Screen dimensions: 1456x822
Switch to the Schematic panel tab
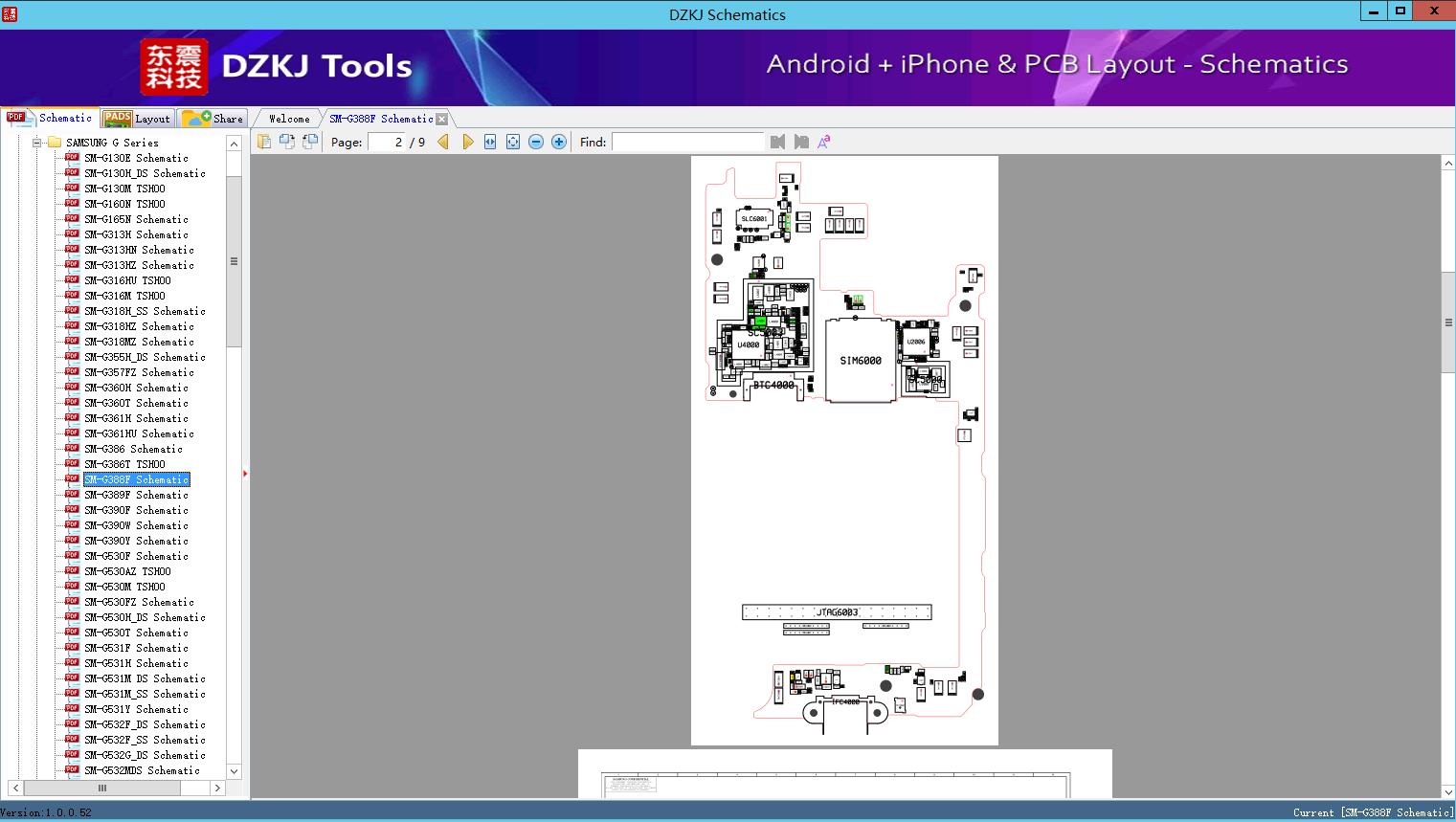coord(51,118)
